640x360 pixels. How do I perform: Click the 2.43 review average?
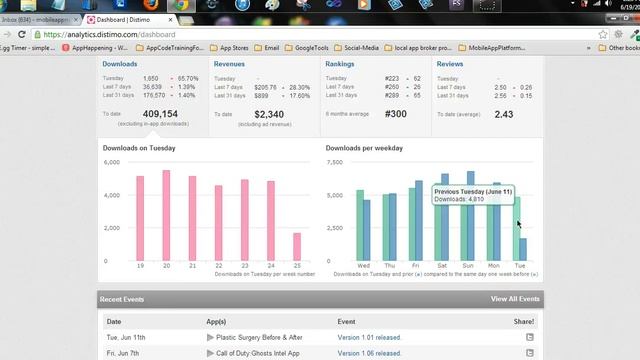(x=504, y=115)
